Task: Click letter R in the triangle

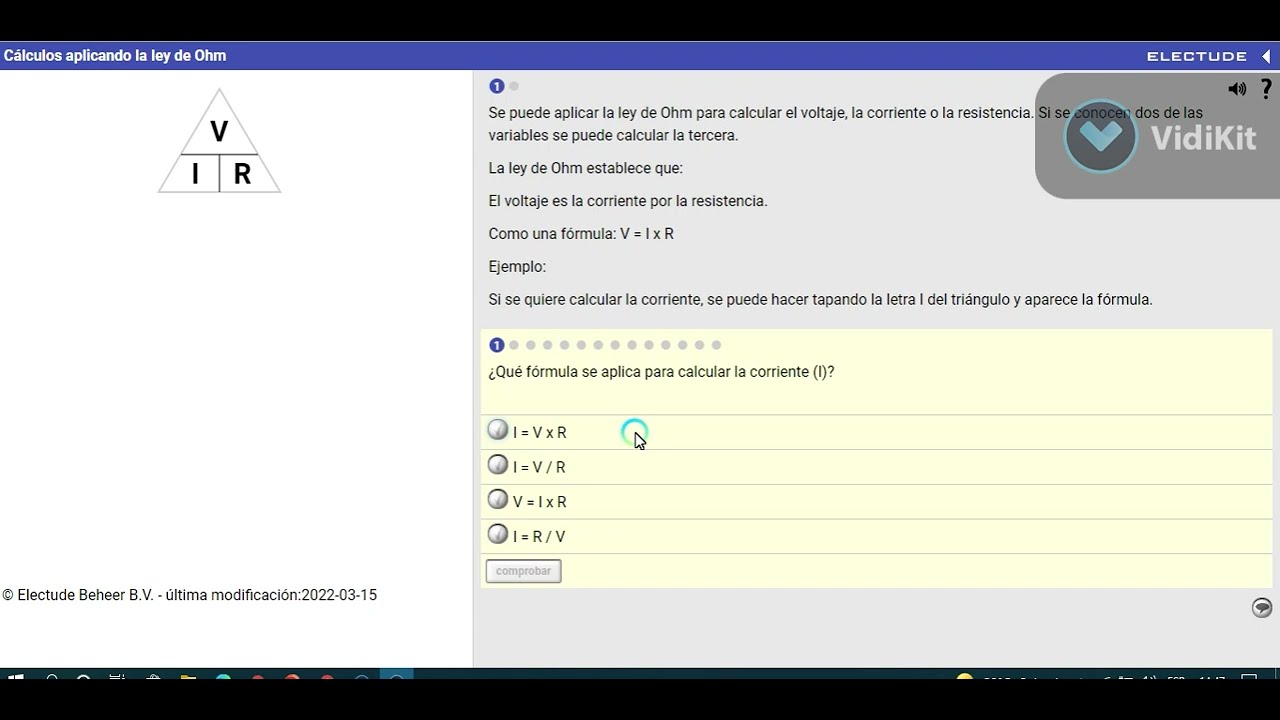Action: [x=242, y=174]
